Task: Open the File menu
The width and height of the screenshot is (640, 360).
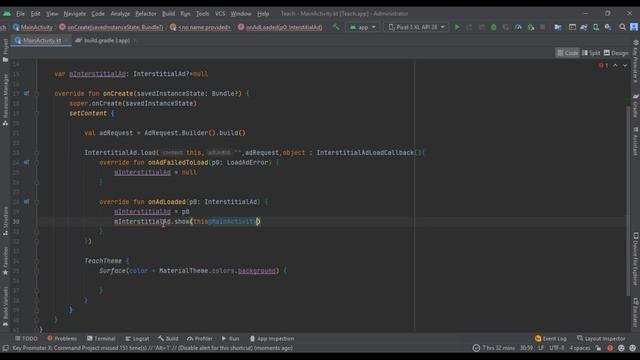Action: [x=20, y=13]
